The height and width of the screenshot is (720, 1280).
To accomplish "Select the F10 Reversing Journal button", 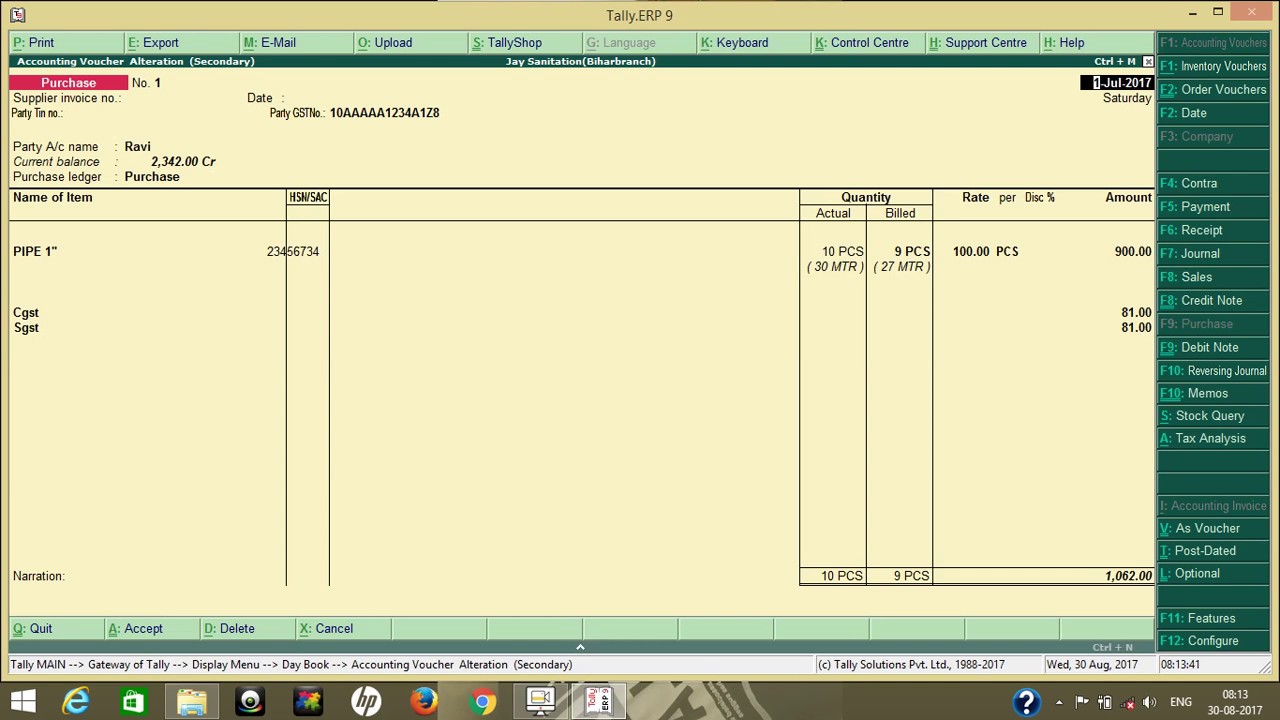I will coord(1213,371).
